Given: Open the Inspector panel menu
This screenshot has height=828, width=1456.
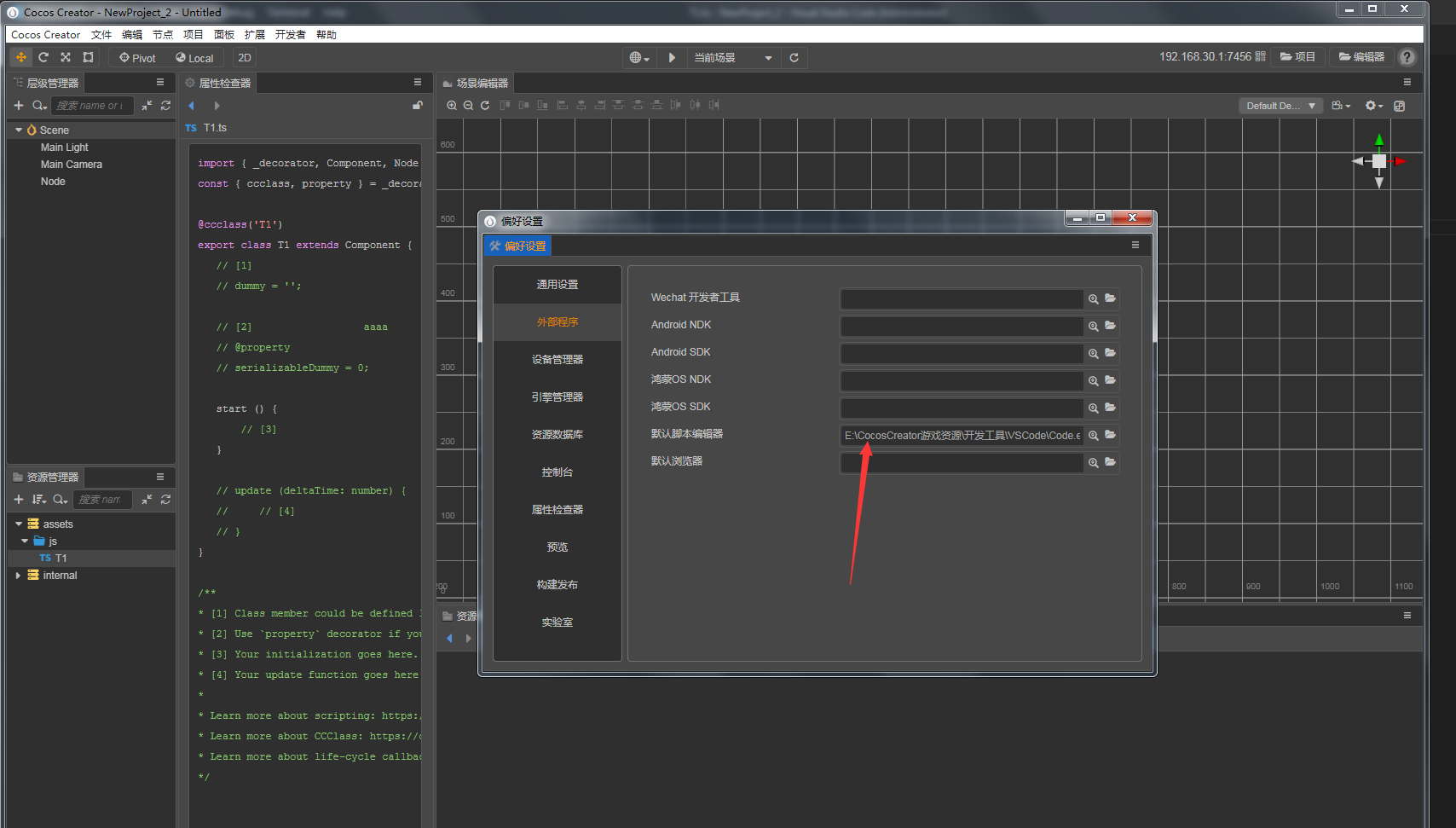Looking at the screenshot, I should click(418, 83).
